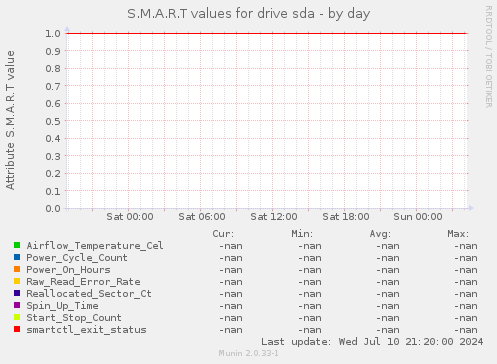497x364 pixels.
Task: Click the Min value for Spin_Up_Time
Action: pos(310,306)
